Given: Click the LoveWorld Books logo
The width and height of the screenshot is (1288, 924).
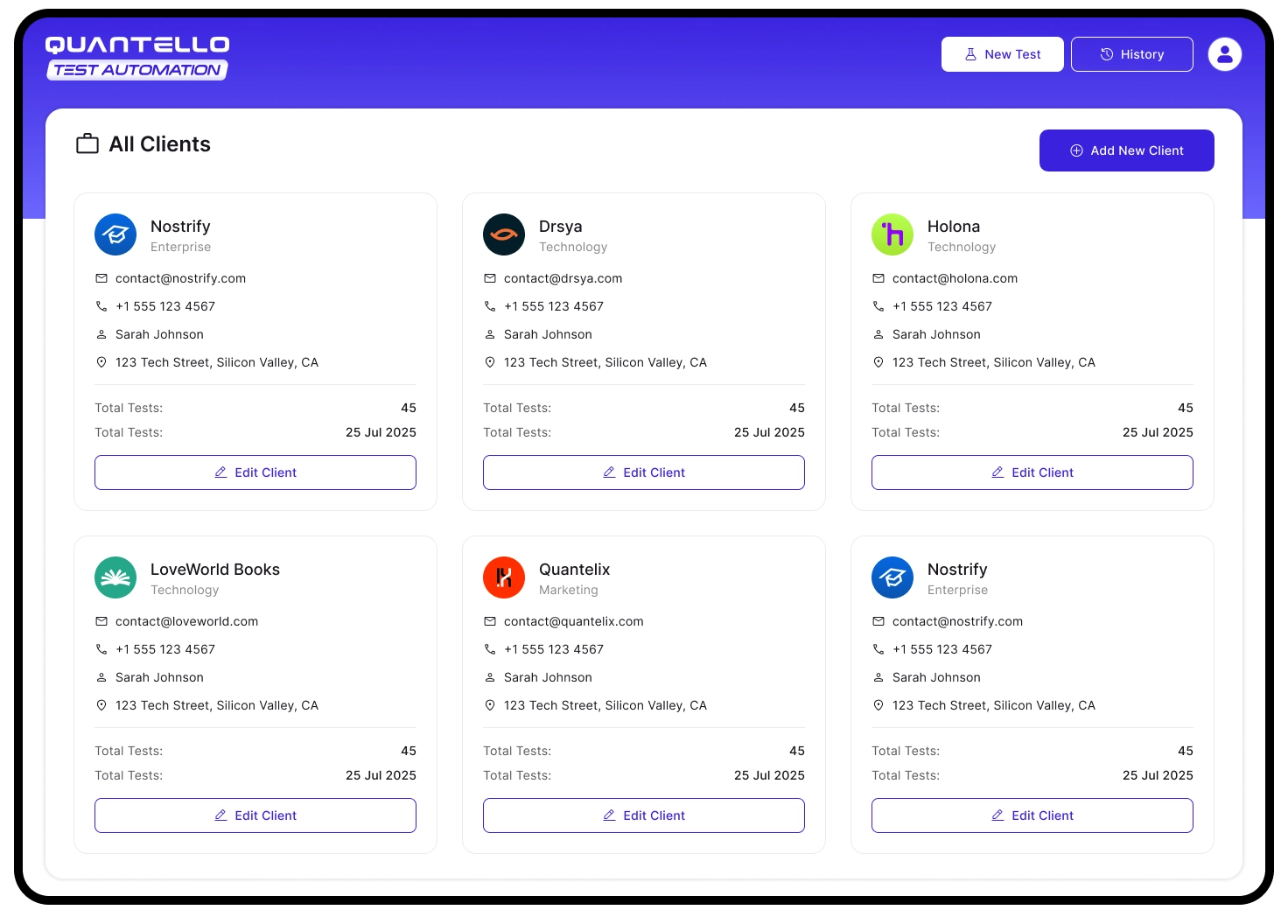Looking at the screenshot, I should pos(115,577).
